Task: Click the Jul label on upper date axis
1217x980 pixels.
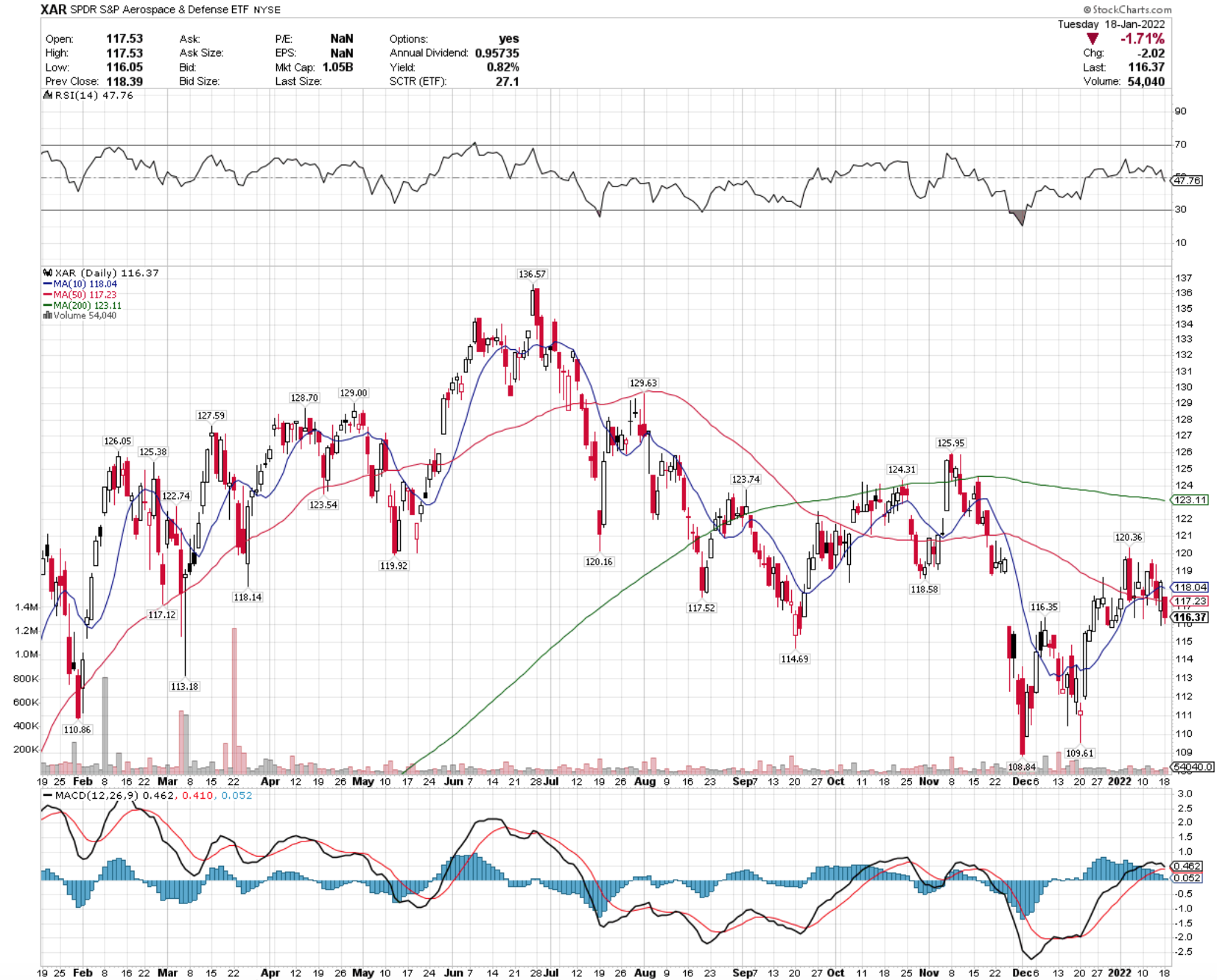Action: tap(550, 782)
